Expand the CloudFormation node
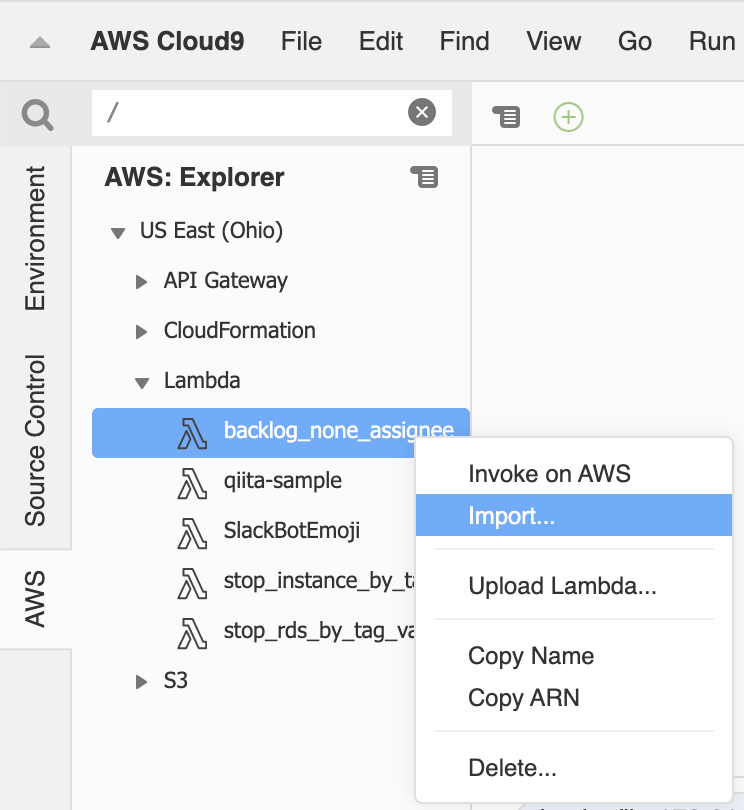The height and width of the screenshot is (810, 744). pyautogui.click(x=142, y=331)
